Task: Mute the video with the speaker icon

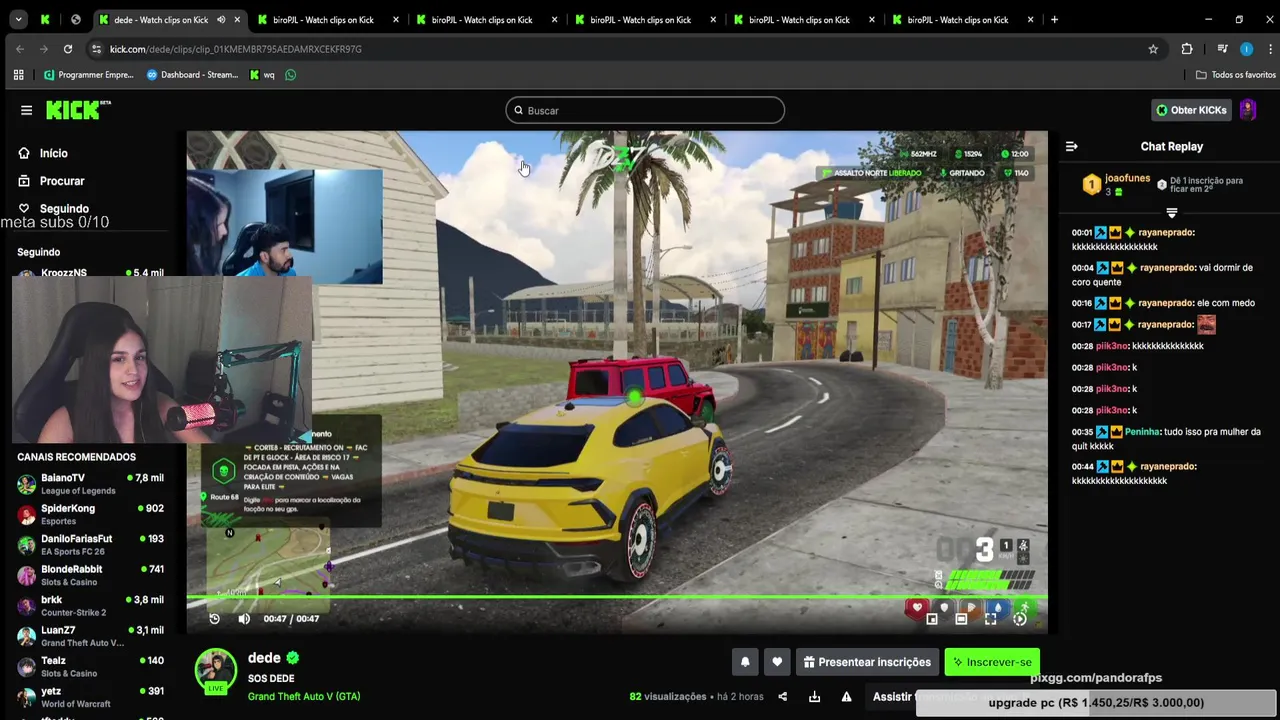Action: tap(244, 619)
